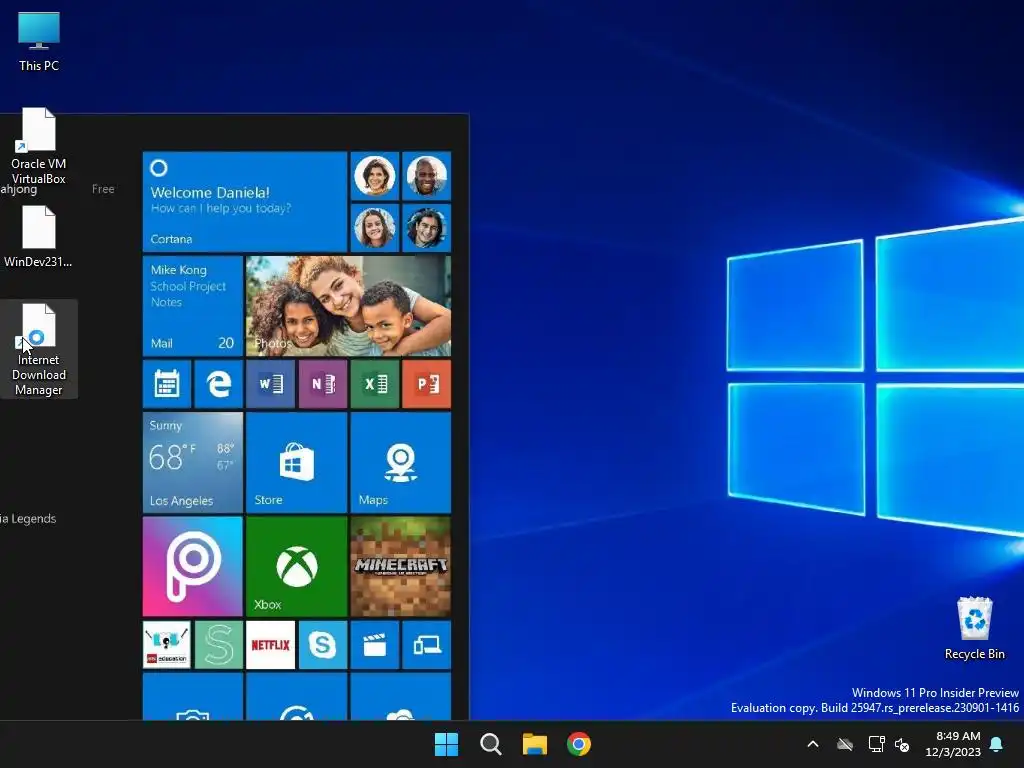
Task: Select the top-left woman contact avatar tile
Action: (x=375, y=176)
